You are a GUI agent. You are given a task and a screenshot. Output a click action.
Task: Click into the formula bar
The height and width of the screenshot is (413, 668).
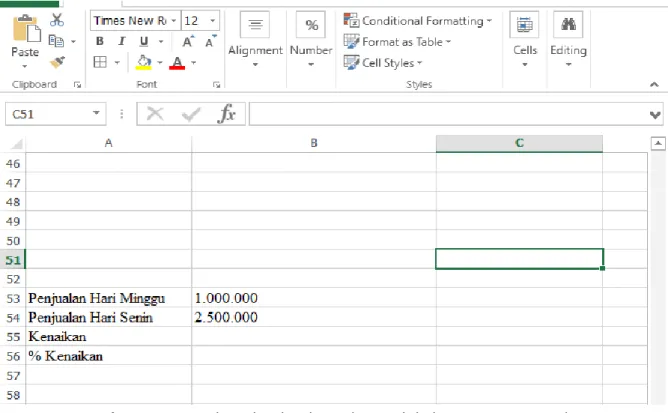coord(447,114)
